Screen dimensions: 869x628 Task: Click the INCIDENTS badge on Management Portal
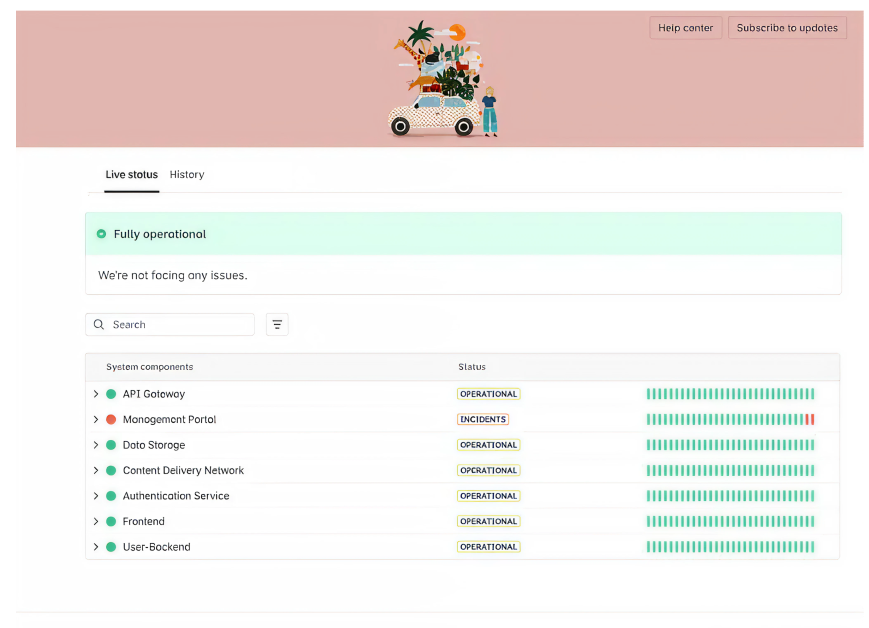tap(483, 419)
